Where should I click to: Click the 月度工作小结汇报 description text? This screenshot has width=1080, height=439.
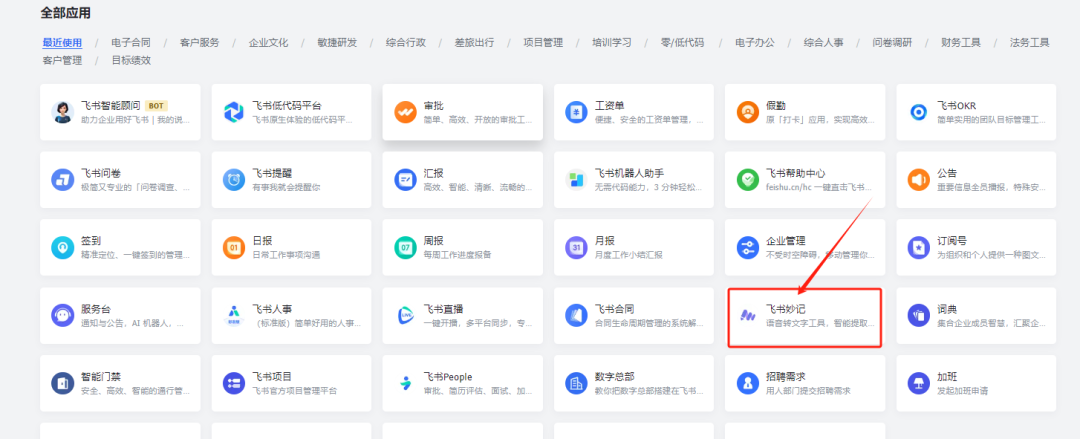click(628, 255)
